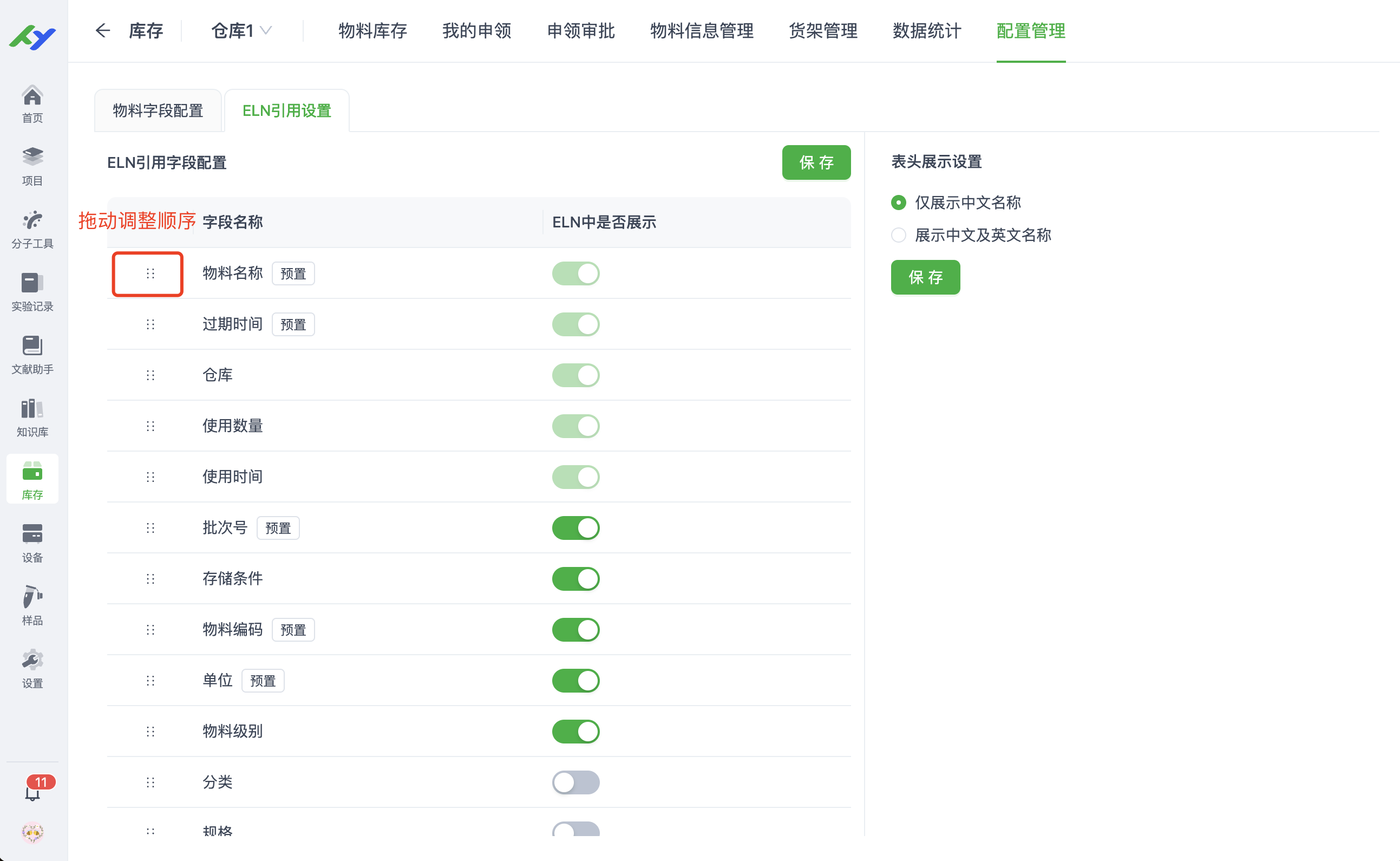Select 展示中文及英文名称 radio option

[898, 234]
